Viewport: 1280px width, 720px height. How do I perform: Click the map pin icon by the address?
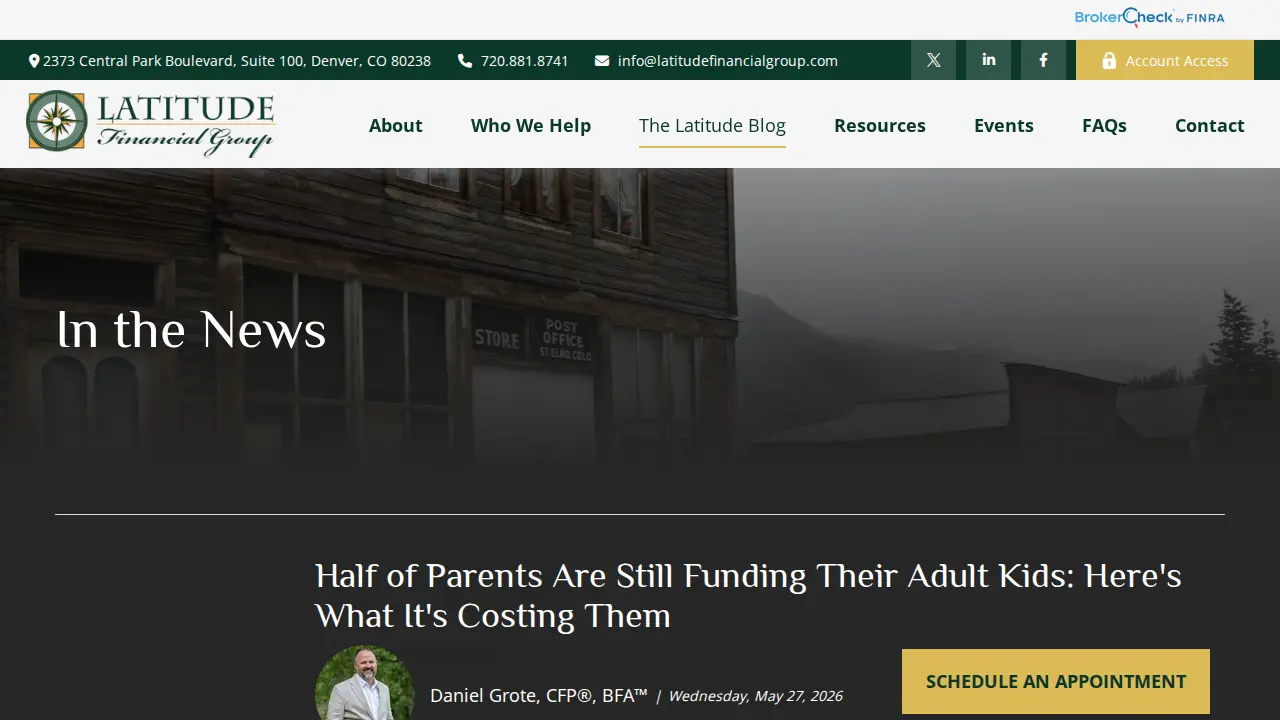pos(34,61)
